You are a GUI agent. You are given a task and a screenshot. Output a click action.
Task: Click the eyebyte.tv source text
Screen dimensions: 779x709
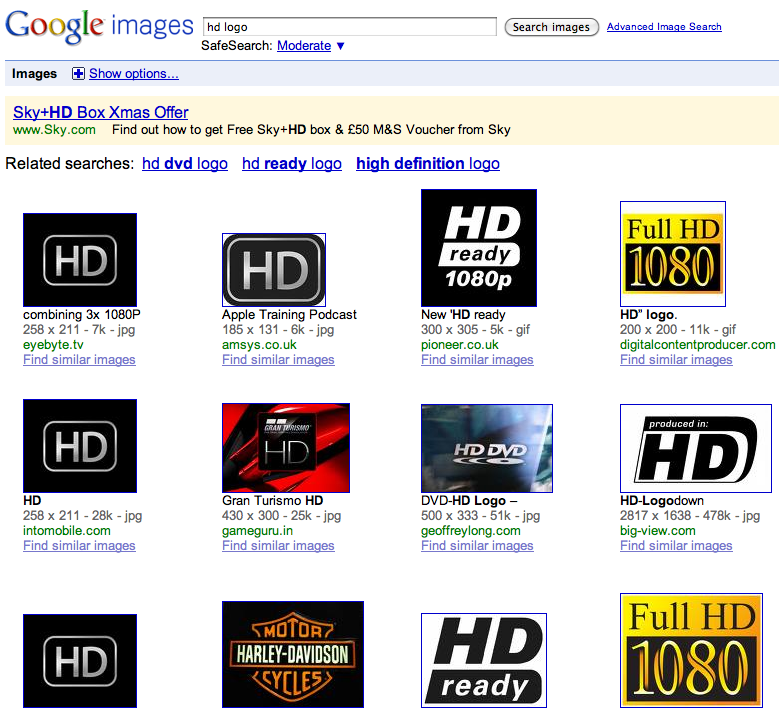pyautogui.click(x=53, y=345)
